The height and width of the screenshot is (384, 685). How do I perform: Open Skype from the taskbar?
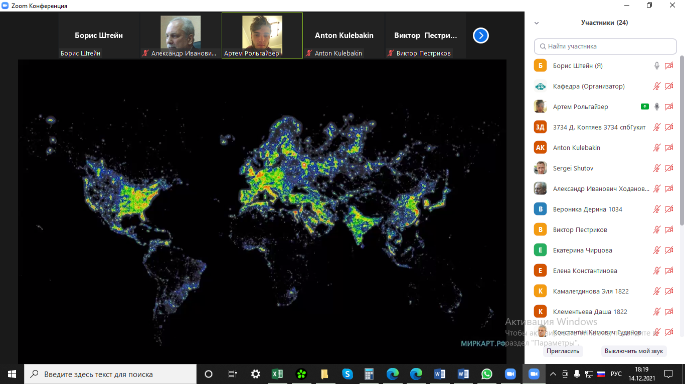coord(347,374)
